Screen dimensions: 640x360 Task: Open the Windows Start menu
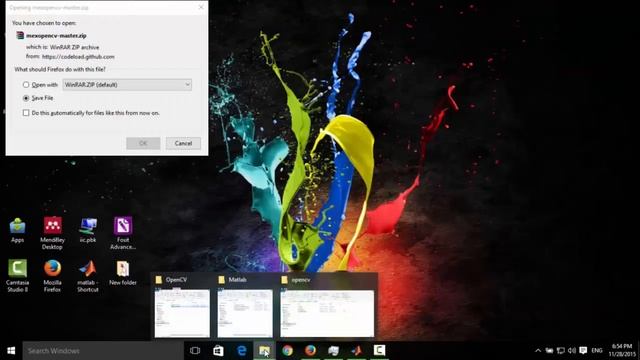(x=11, y=351)
